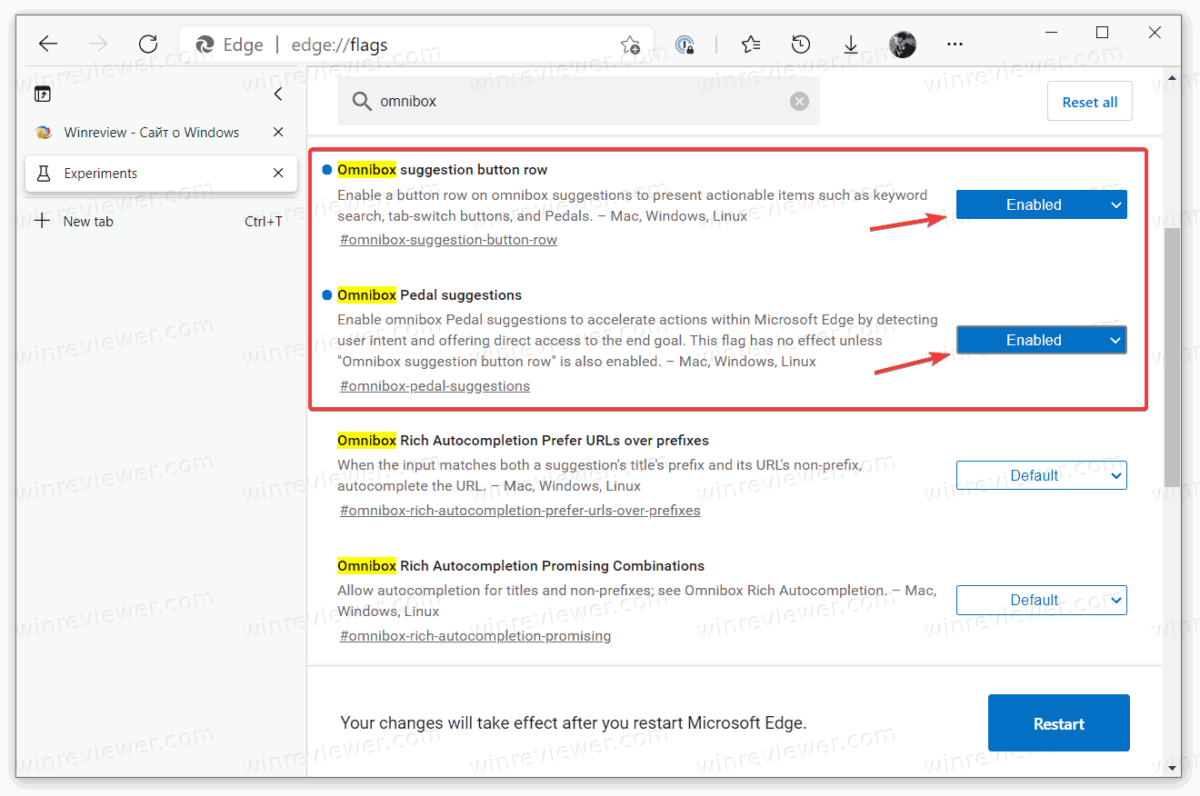This screenshot has height=796, width=1200.
Task: Open browsing History from the toolbar
Action: [799, 44]
